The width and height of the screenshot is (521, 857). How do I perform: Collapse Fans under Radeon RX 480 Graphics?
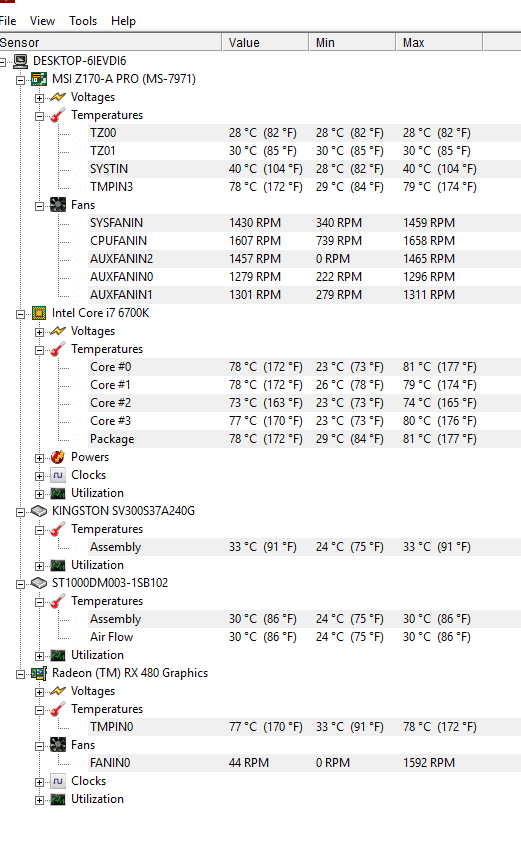(x=39, y=746)
